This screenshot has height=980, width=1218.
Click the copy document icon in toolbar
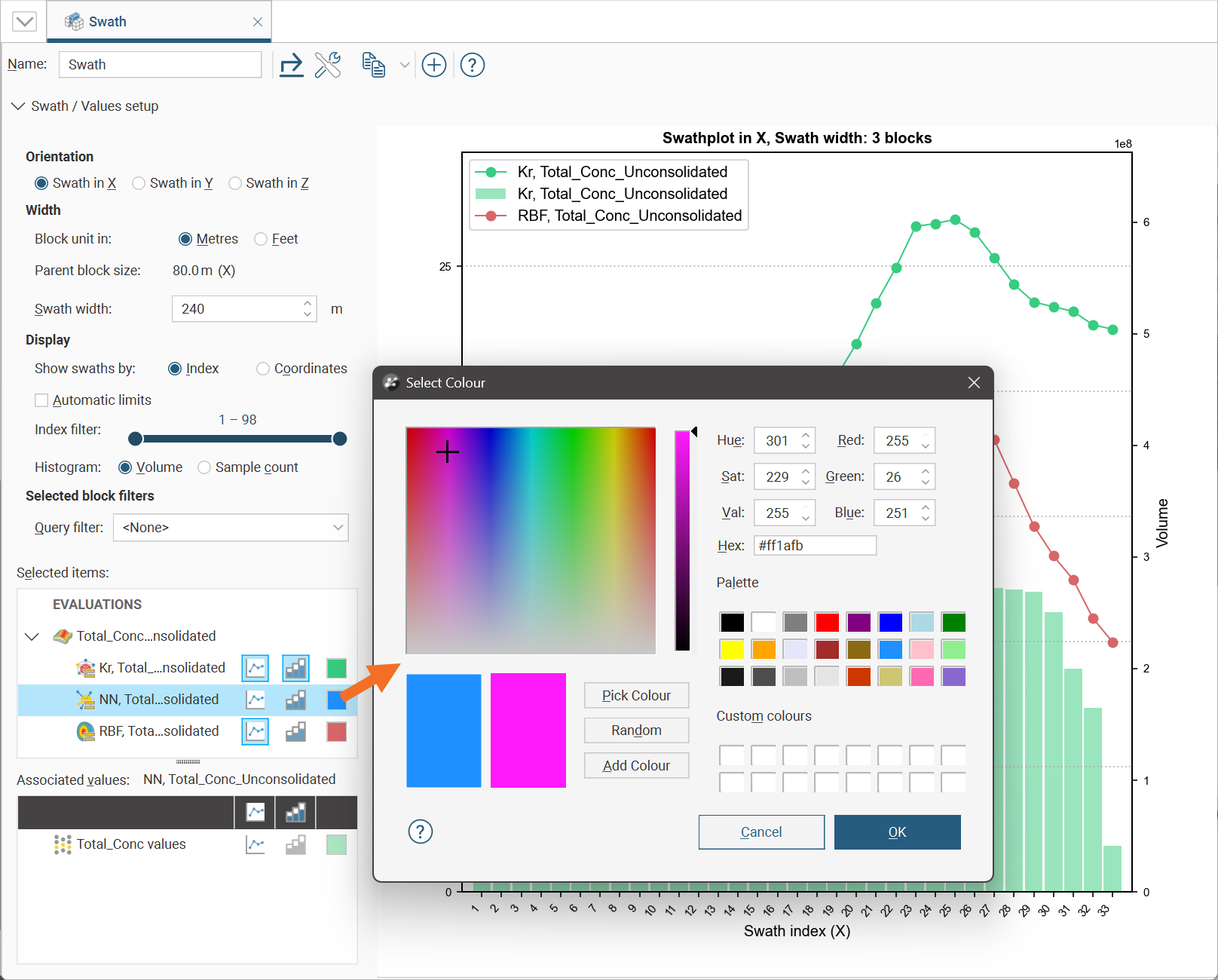coord(374,66)
